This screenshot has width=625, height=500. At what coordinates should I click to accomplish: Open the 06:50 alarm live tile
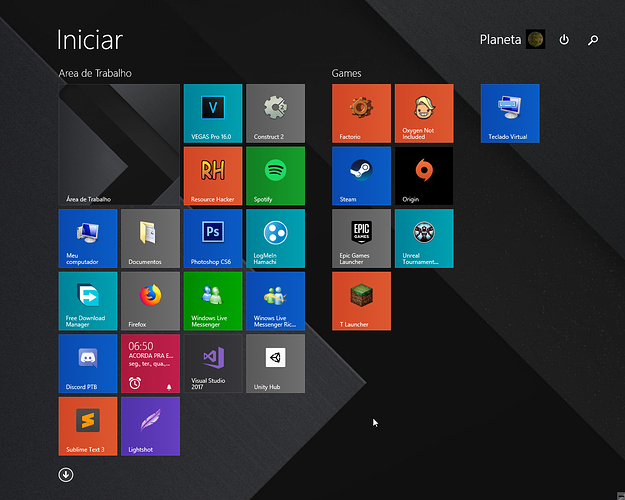click(150, 364)
